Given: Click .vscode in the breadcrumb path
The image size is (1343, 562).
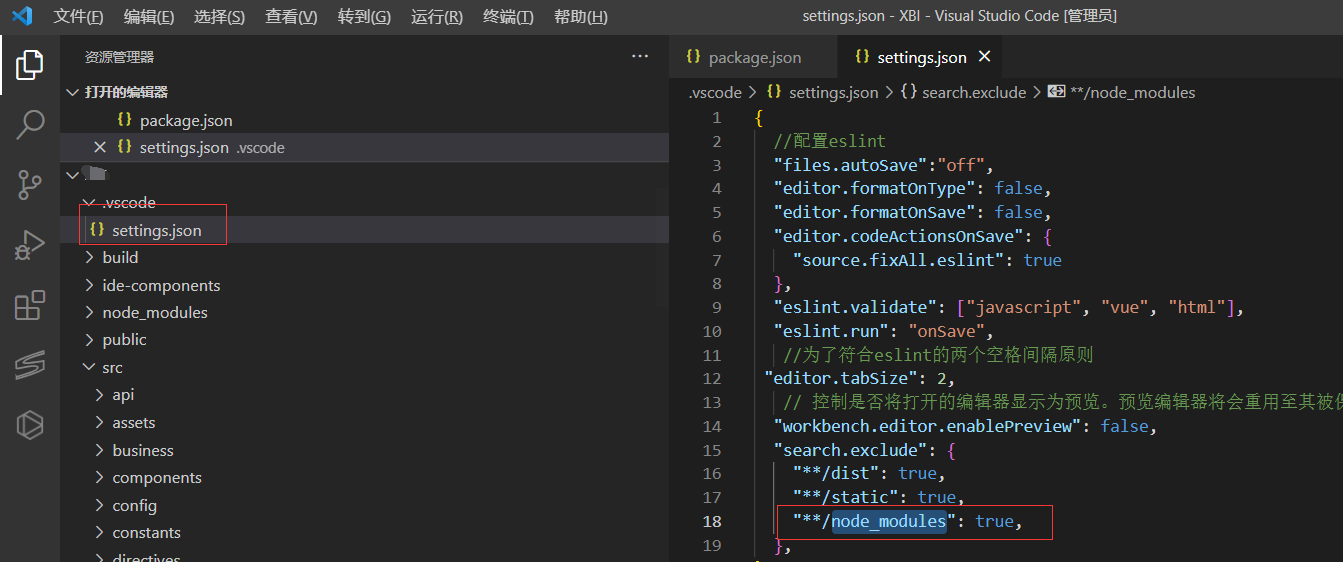Looking at the screenshot, I should coord(715,92).
